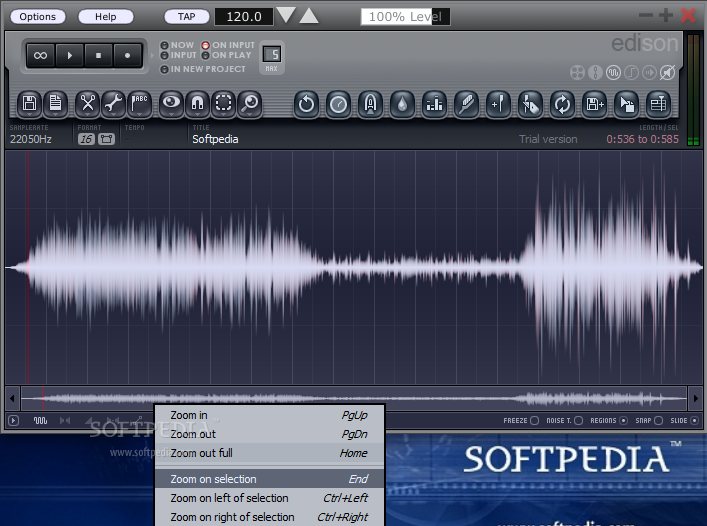Click the 16 bit format button

coord(86,139)
